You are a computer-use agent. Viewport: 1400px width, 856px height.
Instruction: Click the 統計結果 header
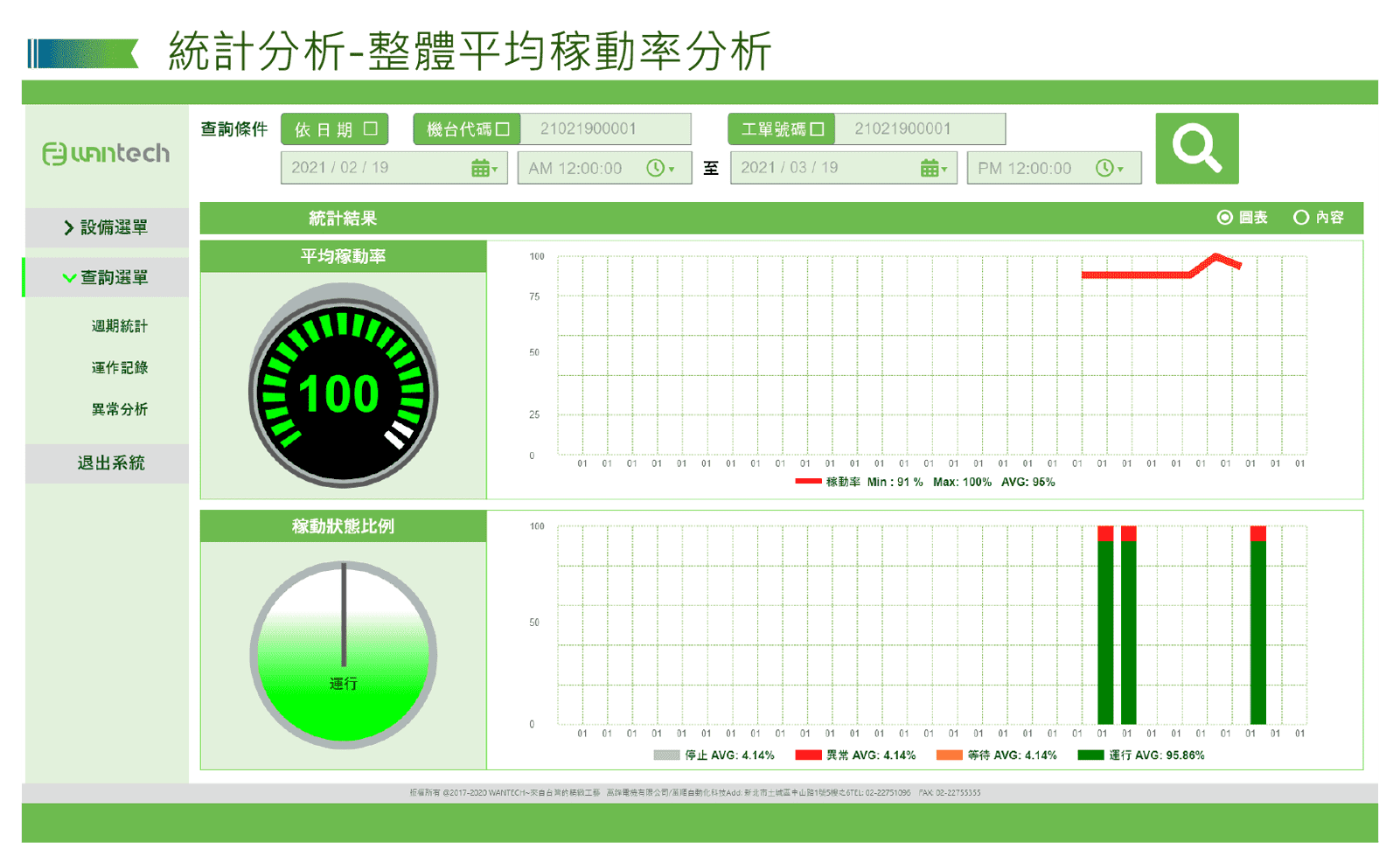coord(343,219)
